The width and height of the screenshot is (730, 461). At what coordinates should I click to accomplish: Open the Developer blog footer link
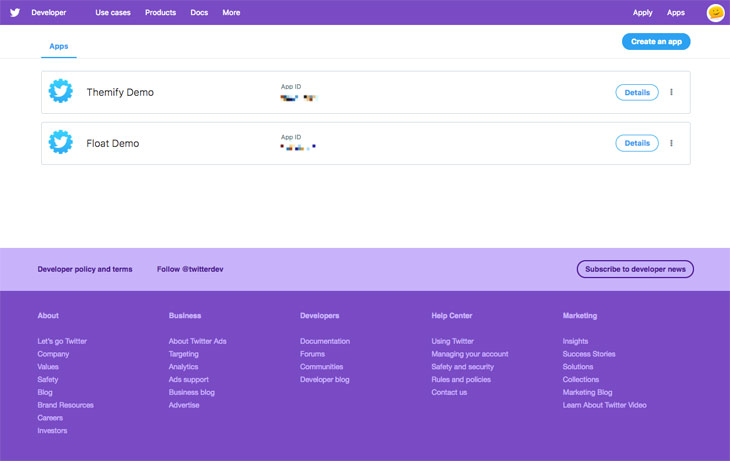pyautogui.click(x=324, y=380)
